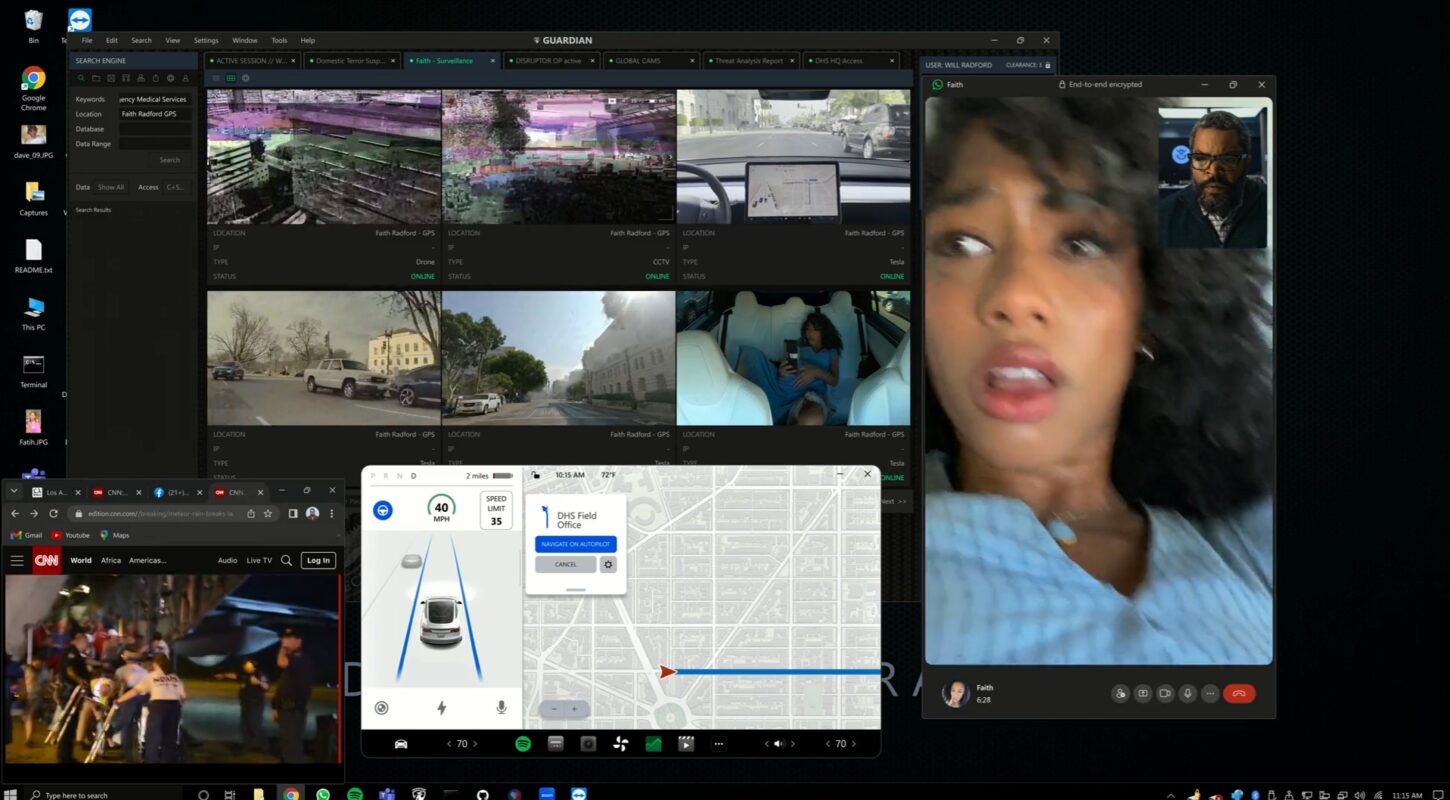Zoom out the Tesla map with minus
Screen dimensions: 1450x800
tap(552, 708)
